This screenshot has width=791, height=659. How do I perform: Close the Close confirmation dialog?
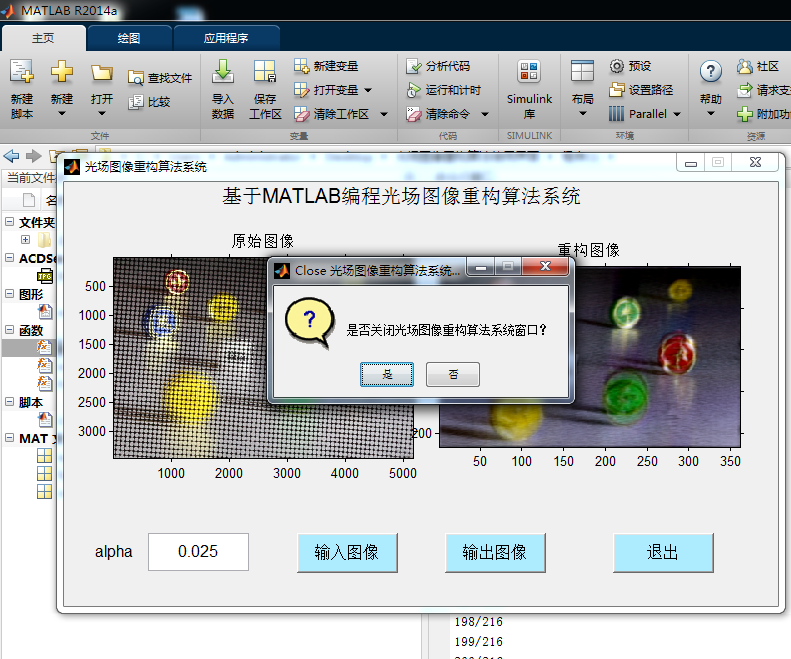pos(545,266)
